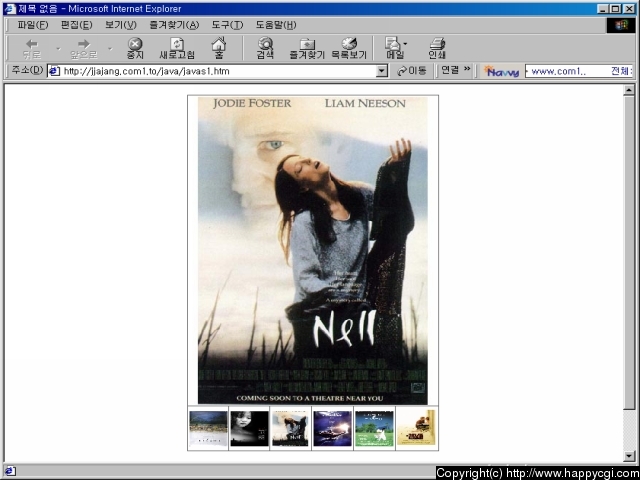Print the page with 인쇄 icon
The height and width of the screenshot is (480, 640).
coord(437,49)
